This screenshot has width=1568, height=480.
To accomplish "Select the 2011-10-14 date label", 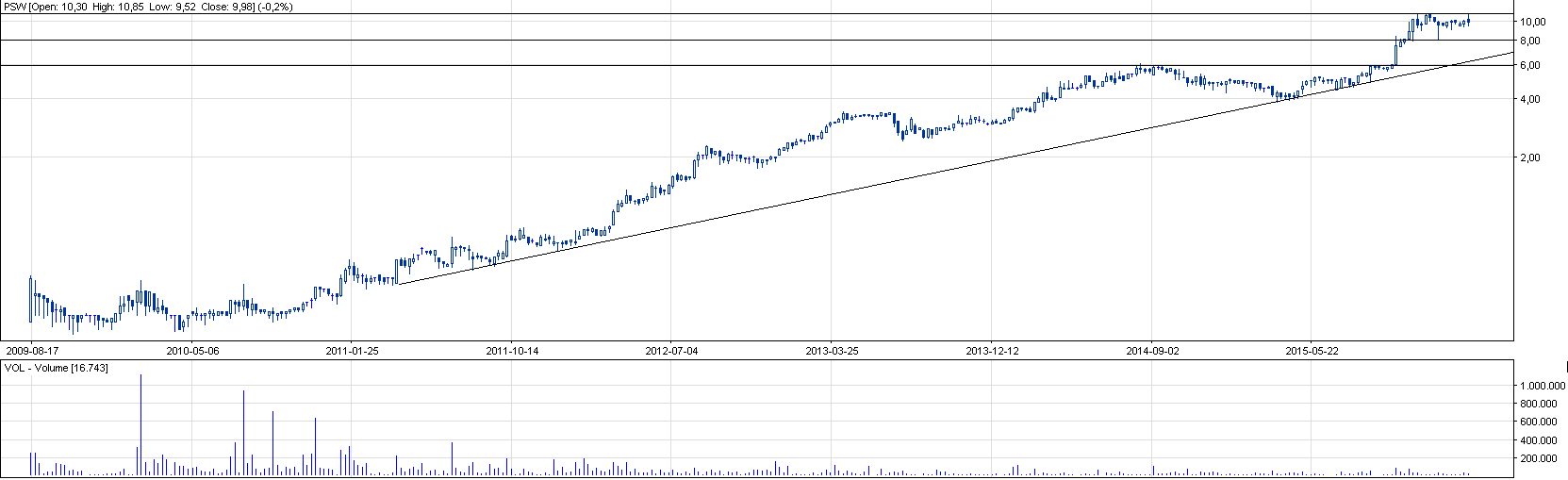I will point(512,351).
